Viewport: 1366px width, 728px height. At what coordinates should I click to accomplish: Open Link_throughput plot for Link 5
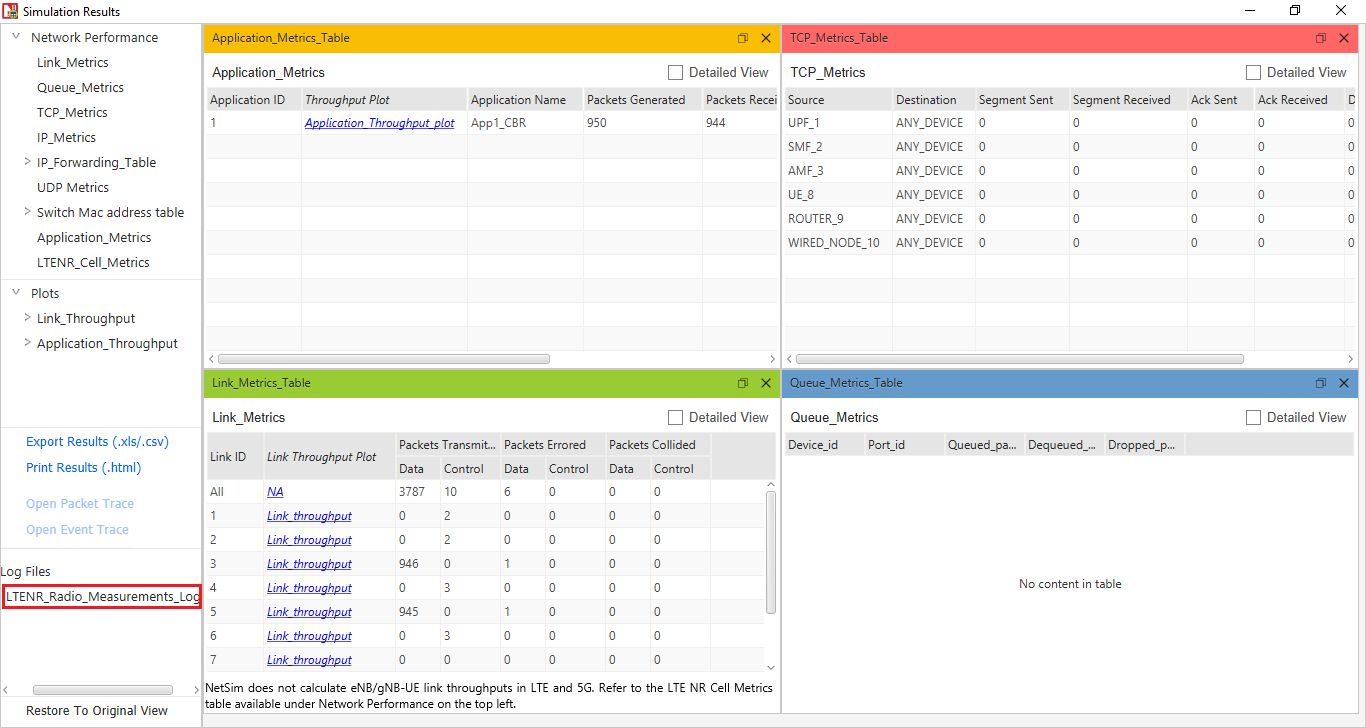tap(309, 612)
